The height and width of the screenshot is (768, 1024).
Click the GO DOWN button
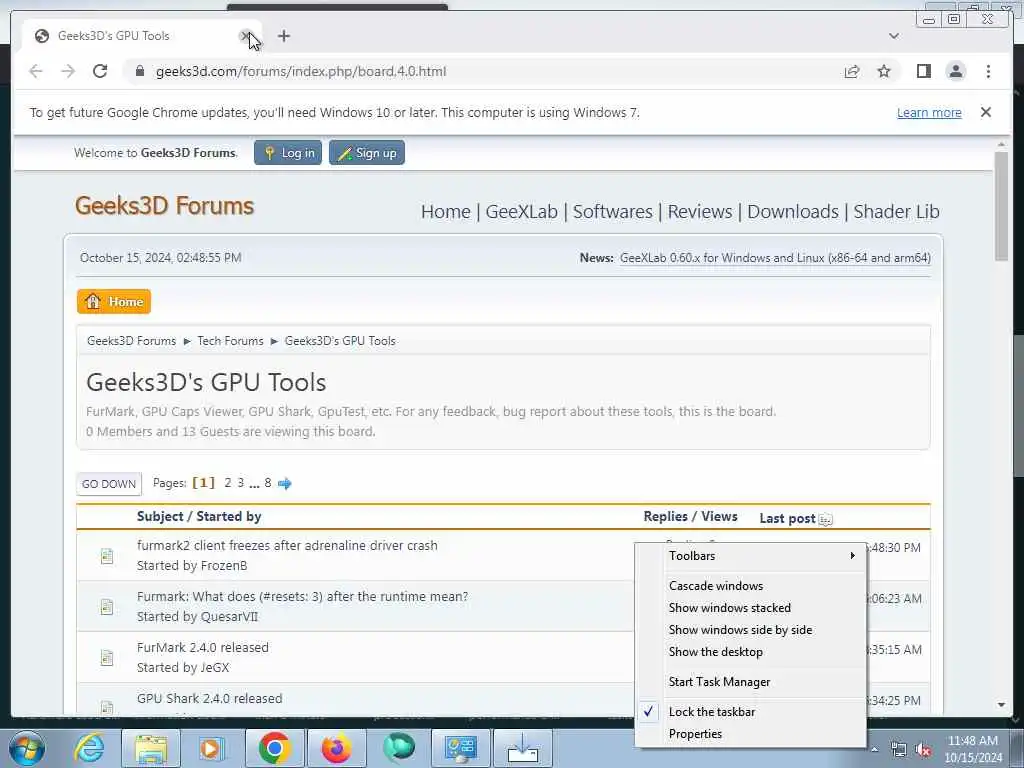(109, 484)
